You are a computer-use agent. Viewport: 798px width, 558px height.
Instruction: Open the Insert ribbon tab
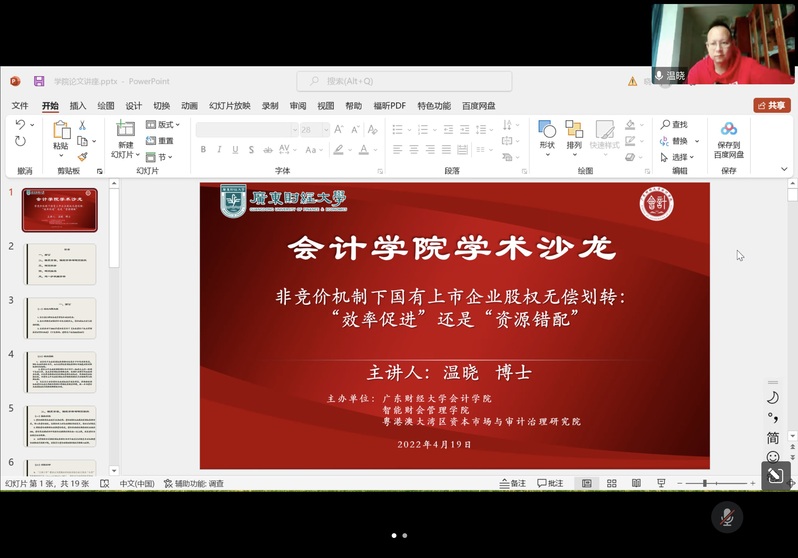click(x=77, y=106)
